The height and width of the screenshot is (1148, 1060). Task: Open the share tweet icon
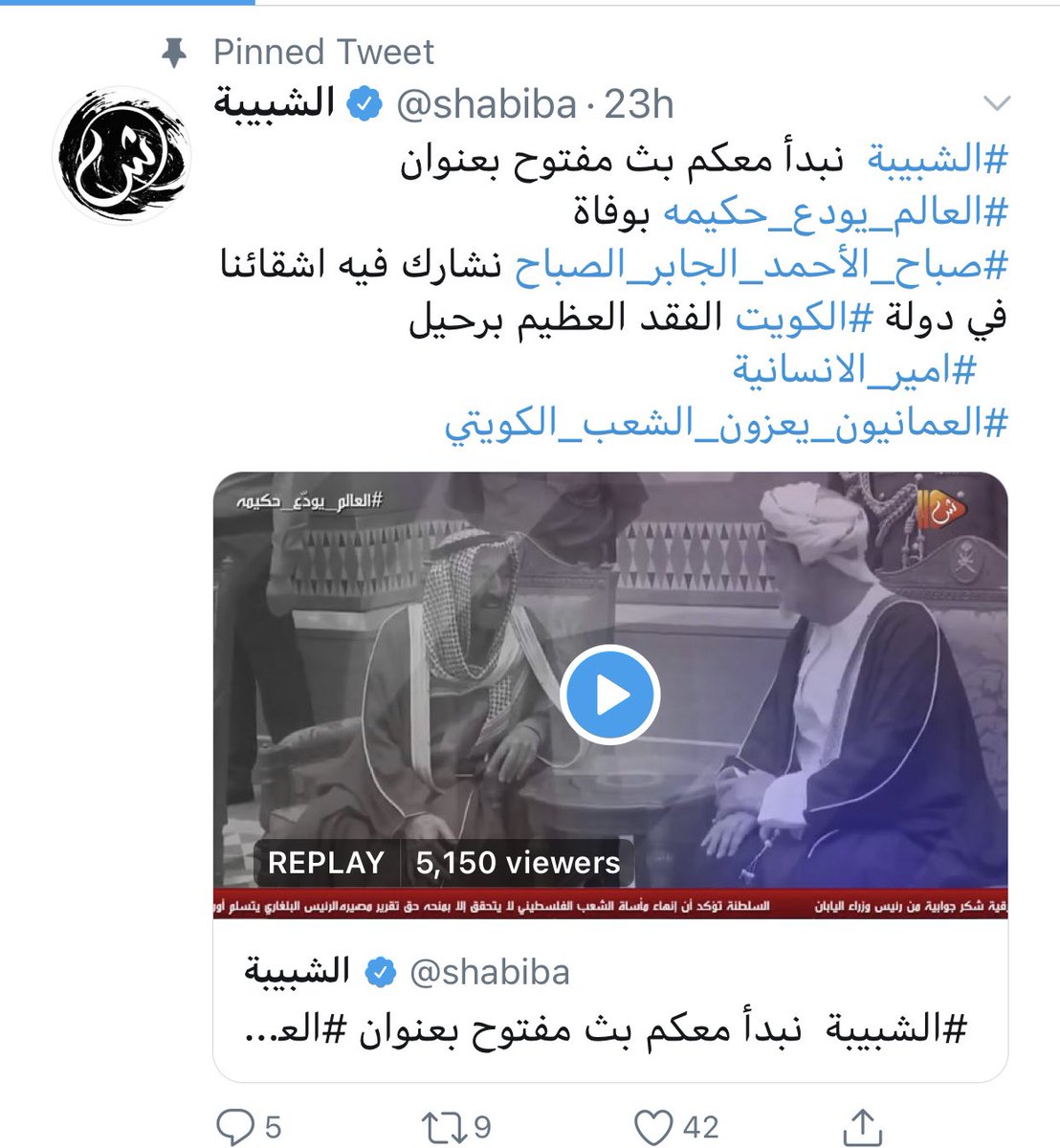point(863,1126)
